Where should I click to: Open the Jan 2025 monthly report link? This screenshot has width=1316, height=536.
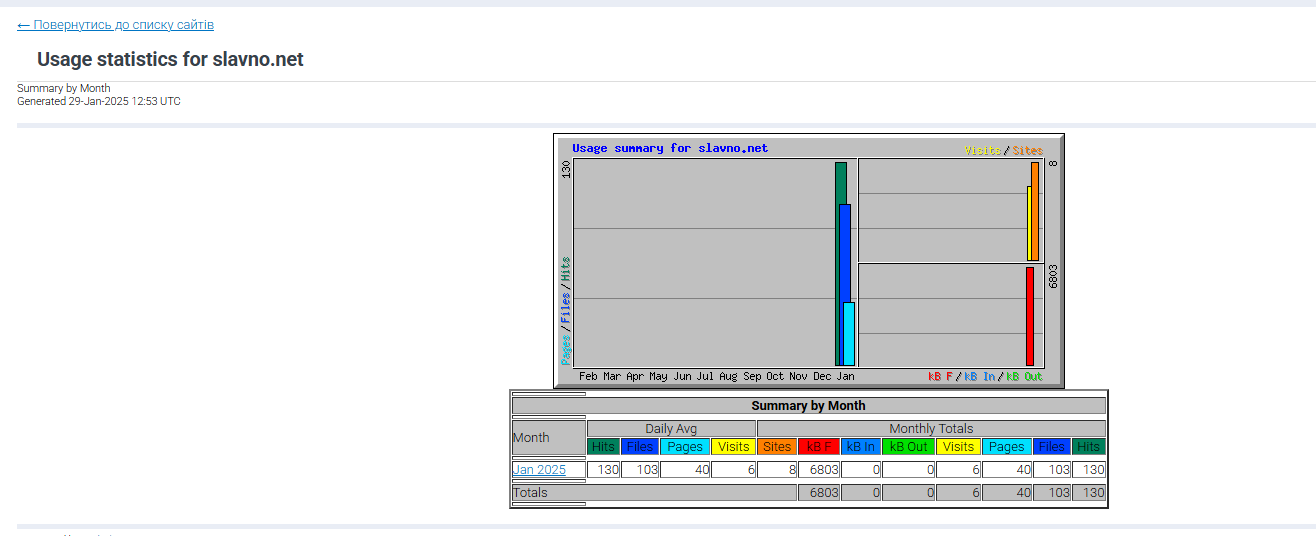(539, 470)
